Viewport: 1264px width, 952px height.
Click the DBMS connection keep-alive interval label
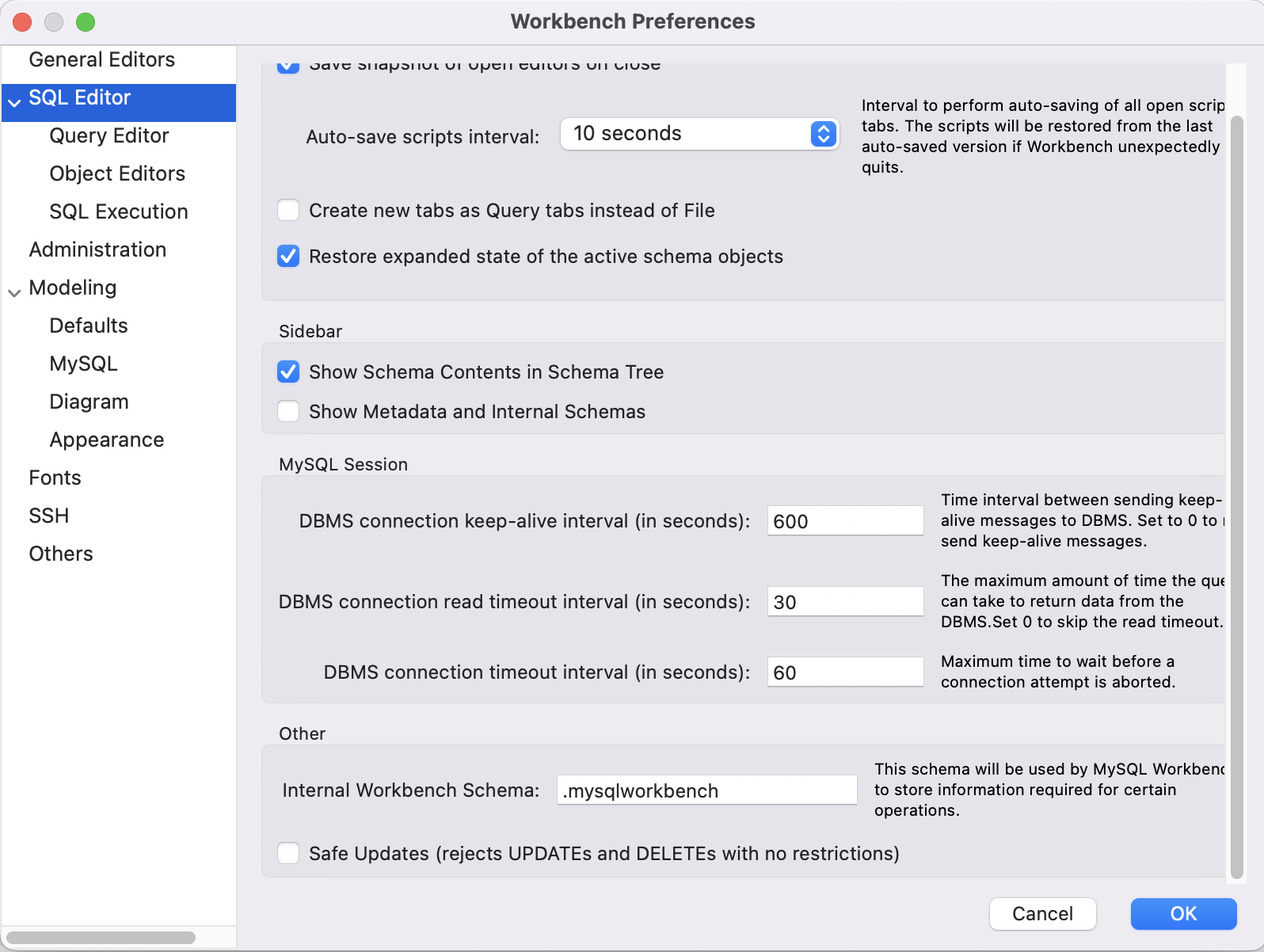tap(524, 521)
